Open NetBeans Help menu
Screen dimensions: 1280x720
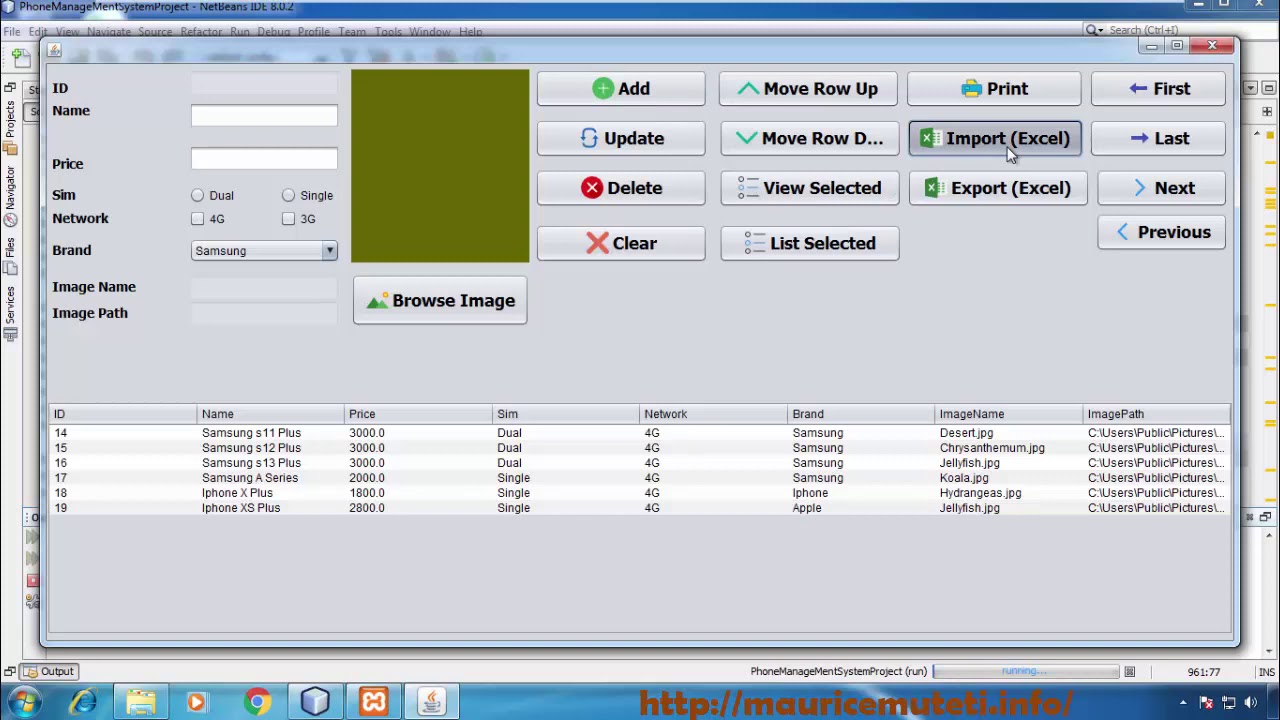[x=470, y=32]
